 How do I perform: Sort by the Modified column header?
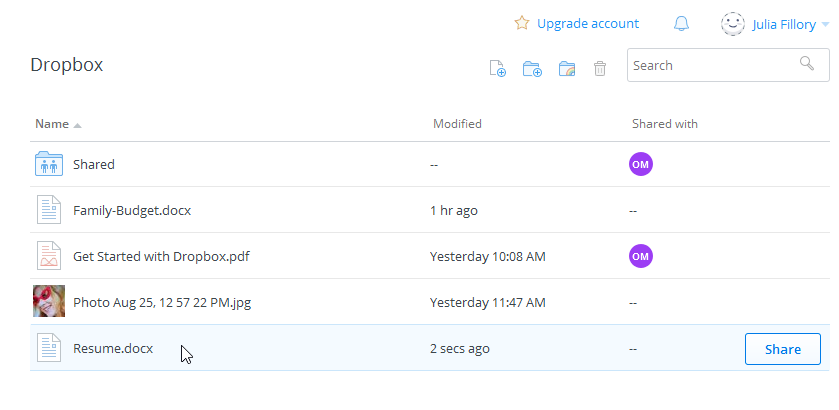tap(457, 124)
